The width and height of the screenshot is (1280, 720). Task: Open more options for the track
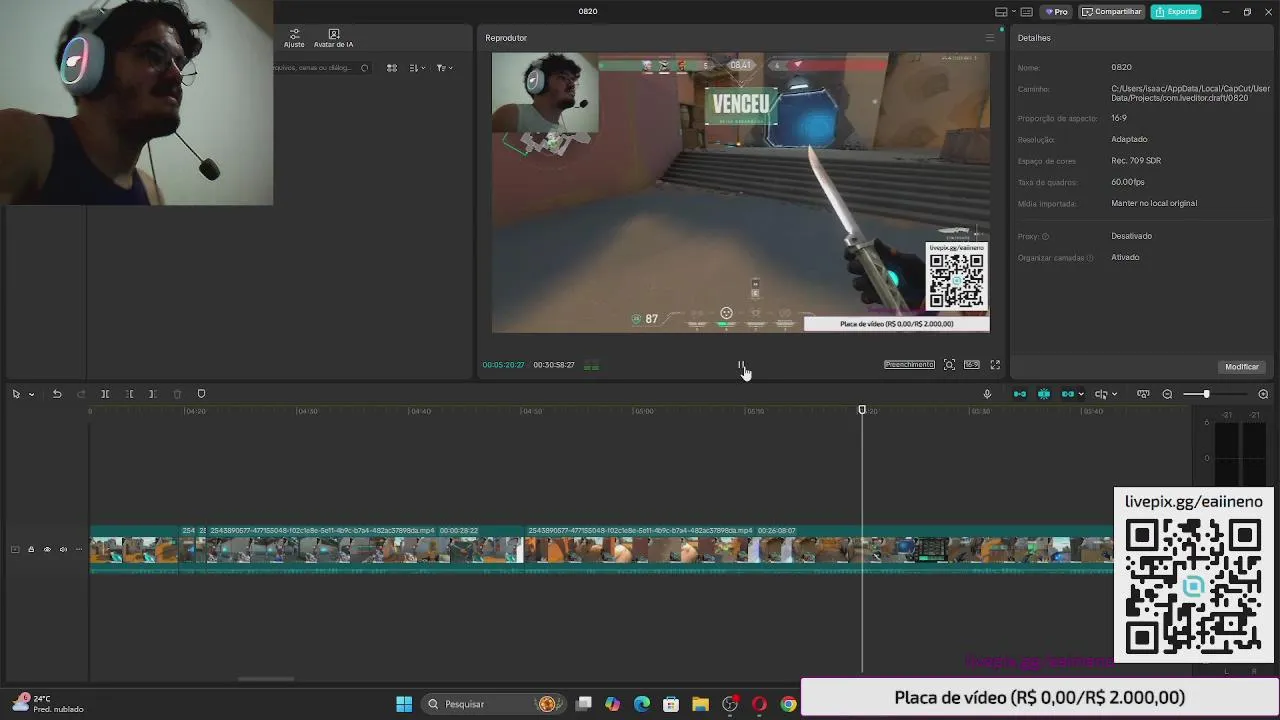click(x=79, y=549)
